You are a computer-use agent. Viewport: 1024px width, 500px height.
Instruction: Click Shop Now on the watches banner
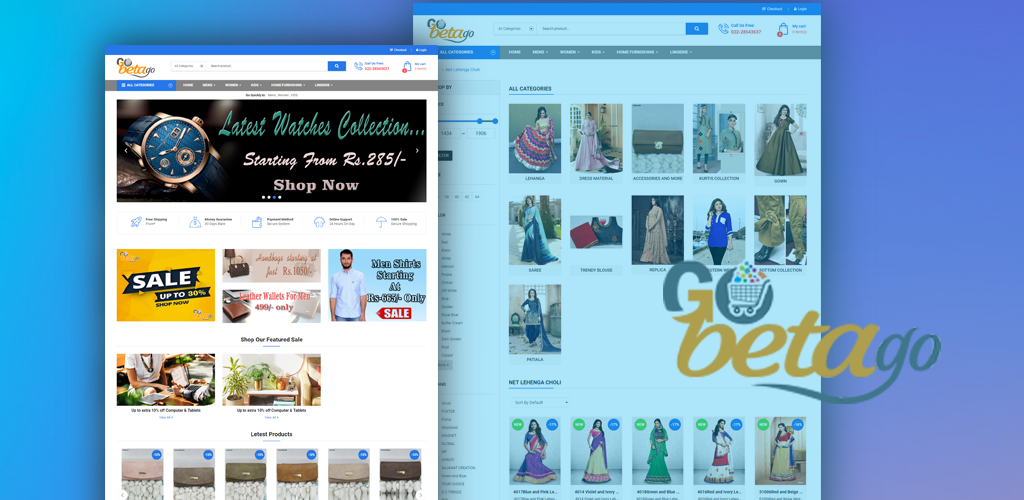pos(316,185)
